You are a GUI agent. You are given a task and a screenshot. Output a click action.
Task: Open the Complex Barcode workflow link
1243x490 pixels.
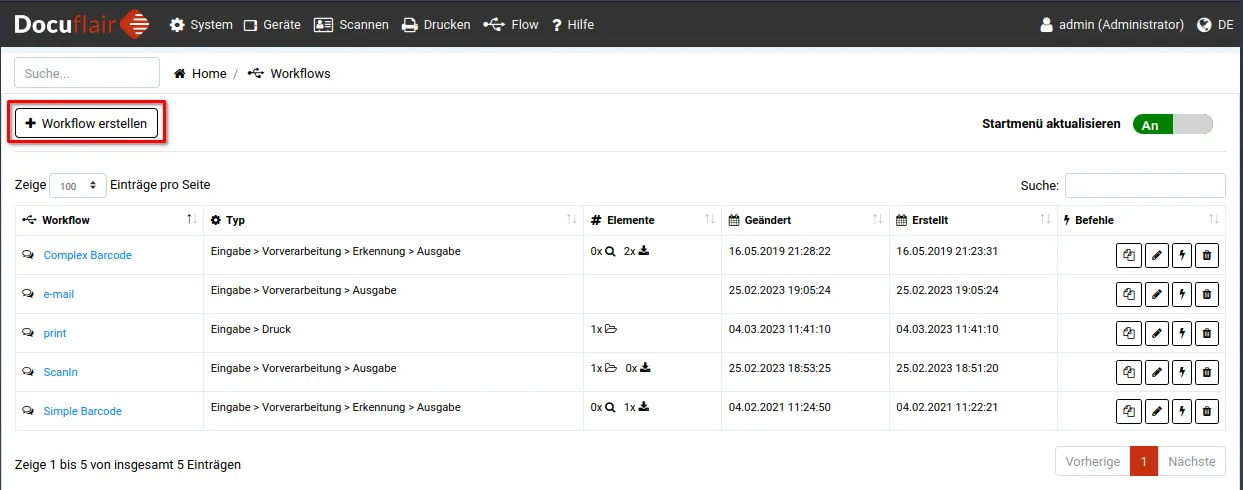point(87,256)
